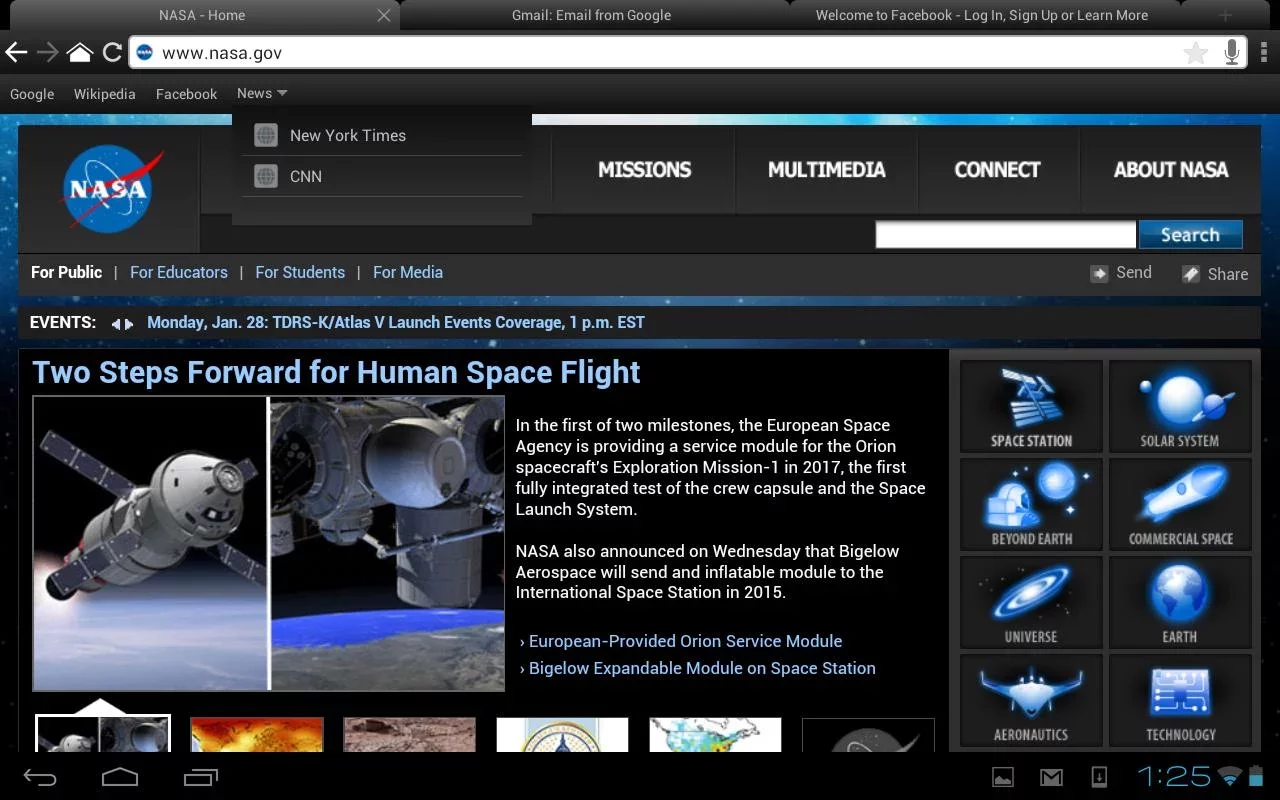This screenshot has height=800, width=1280.
Task: Open the Facebook bookmark
Action: [x=186, y=94]
